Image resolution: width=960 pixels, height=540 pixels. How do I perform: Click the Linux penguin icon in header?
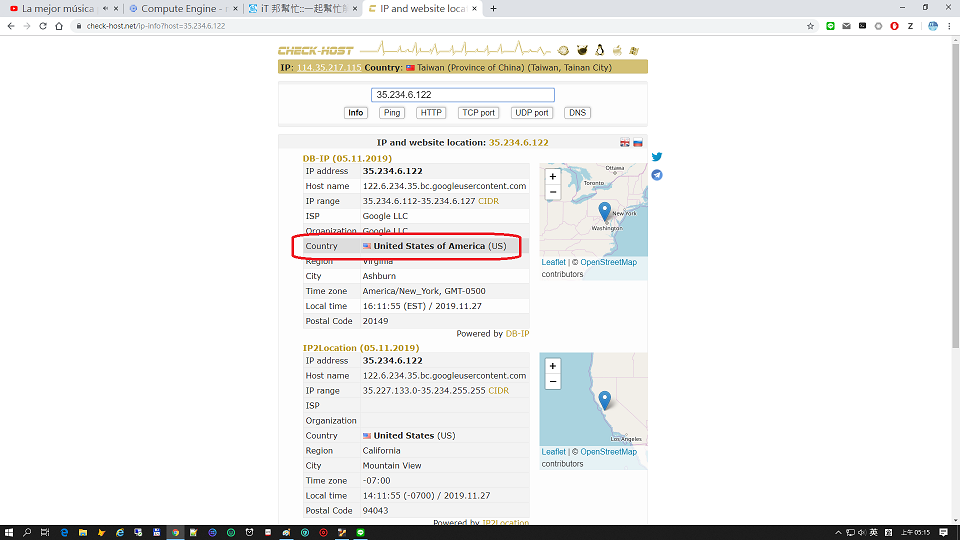[x=599, y=50]
